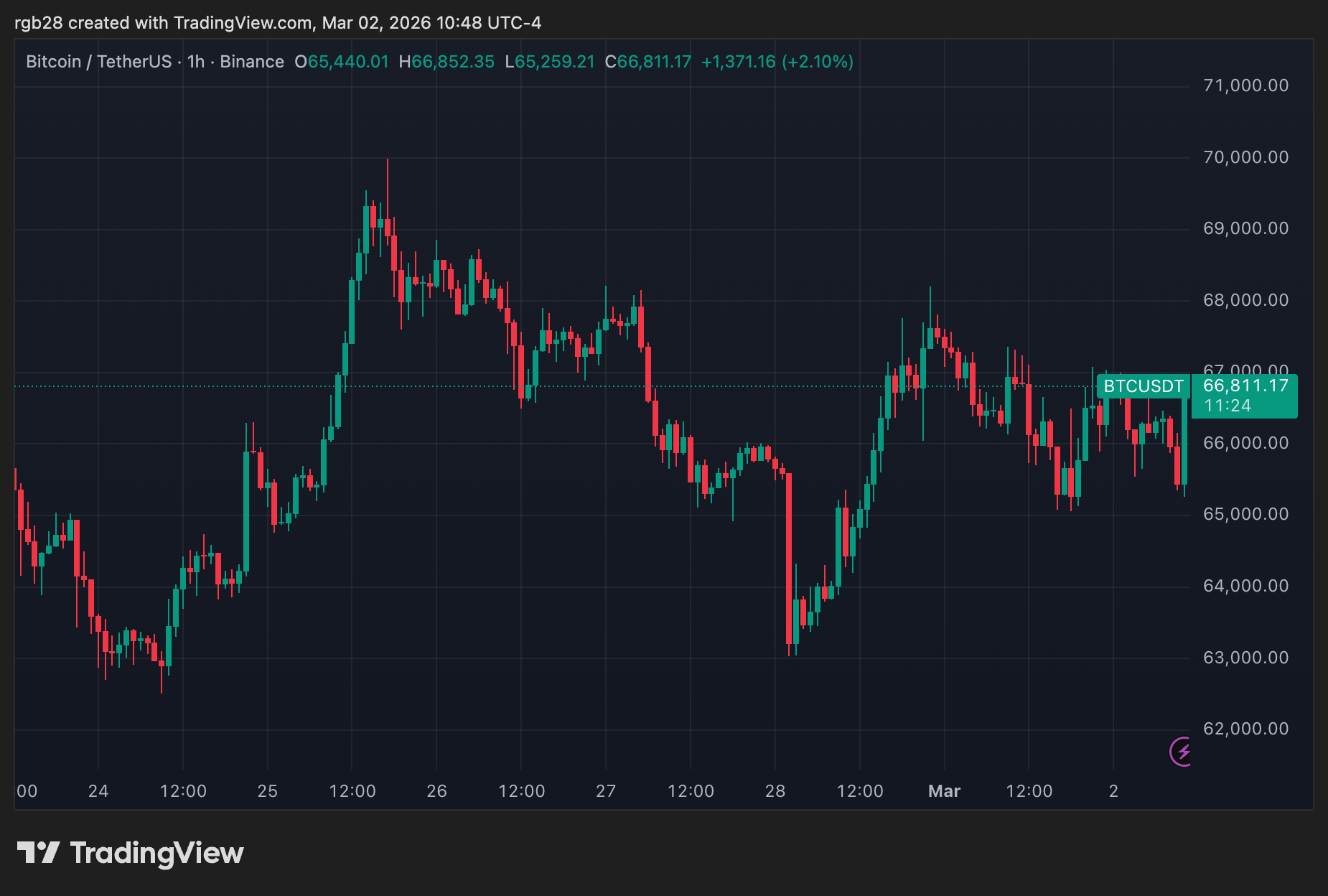Select the '28' date on time axis
Viewport: 1328px width, 896px height.
pyautogui.click(x=775, y=791)
